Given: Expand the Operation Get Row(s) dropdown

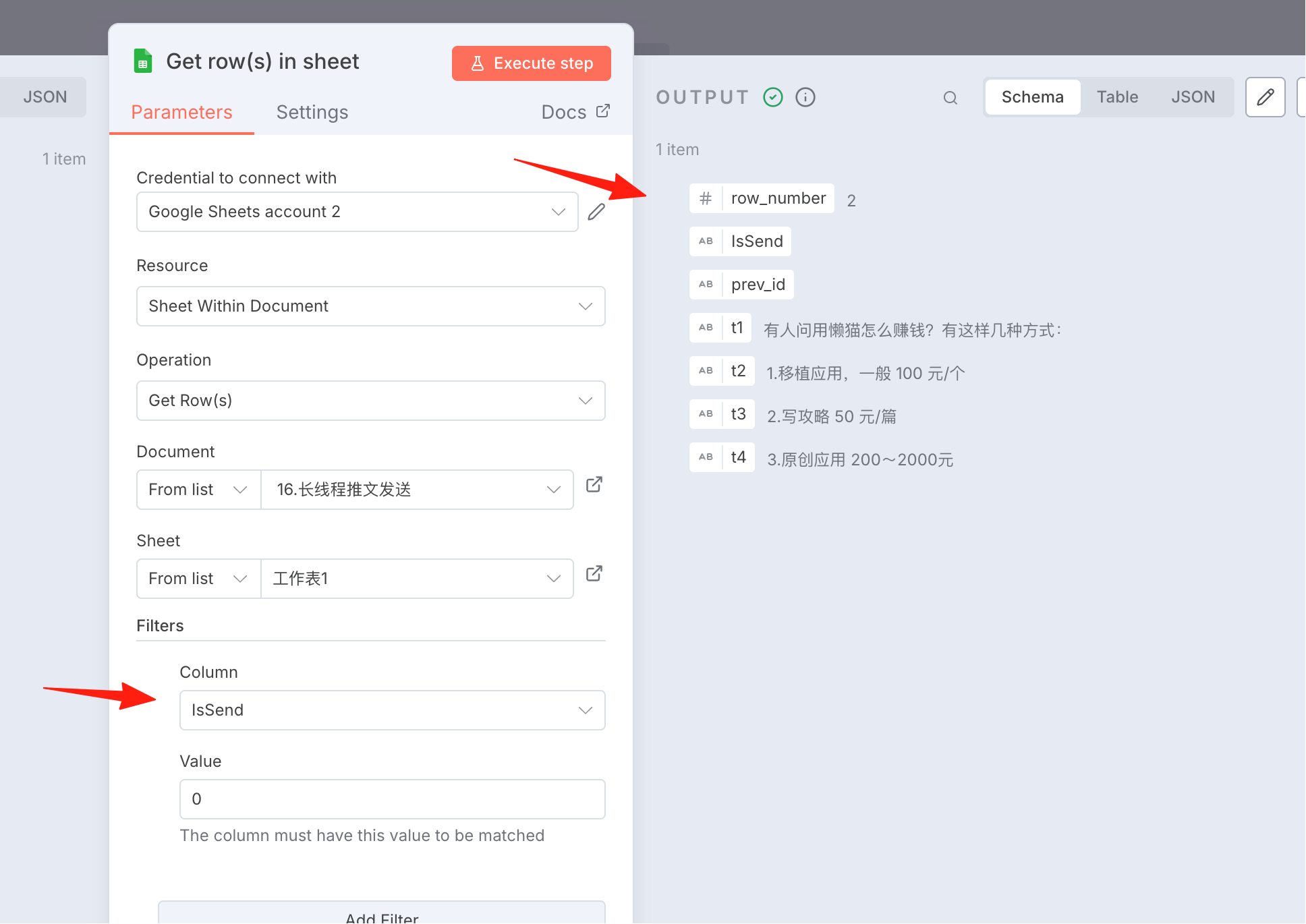Looking at the screenshot, I should (371, 401).
